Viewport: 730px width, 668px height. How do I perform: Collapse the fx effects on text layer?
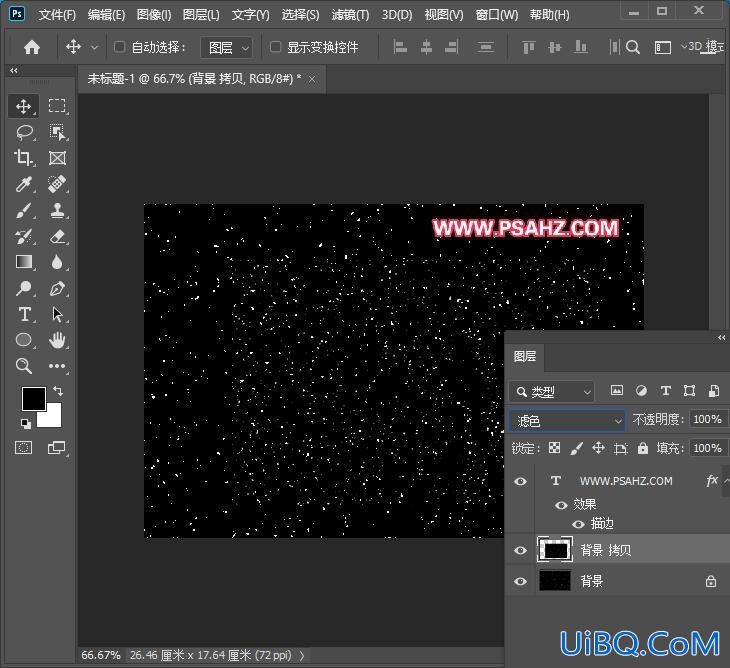pos(726,480)
